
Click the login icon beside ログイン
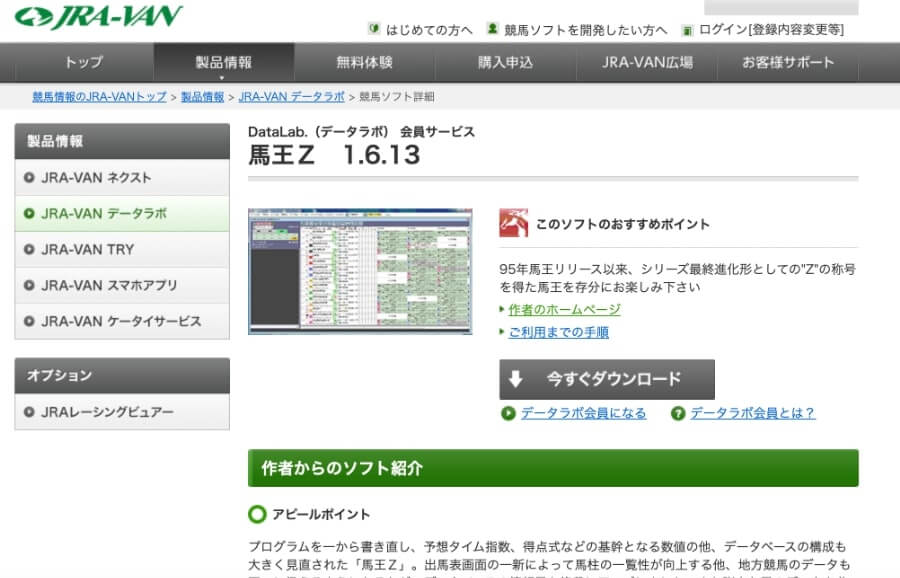tap(687, 30)
